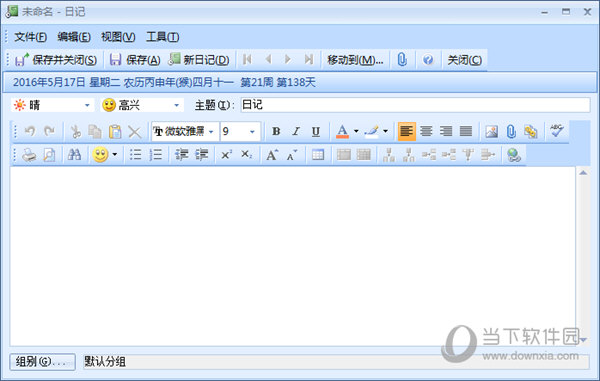Open the font name dropdown 微软雅黑
Screen dimensions: 600x381
(211, 132)
